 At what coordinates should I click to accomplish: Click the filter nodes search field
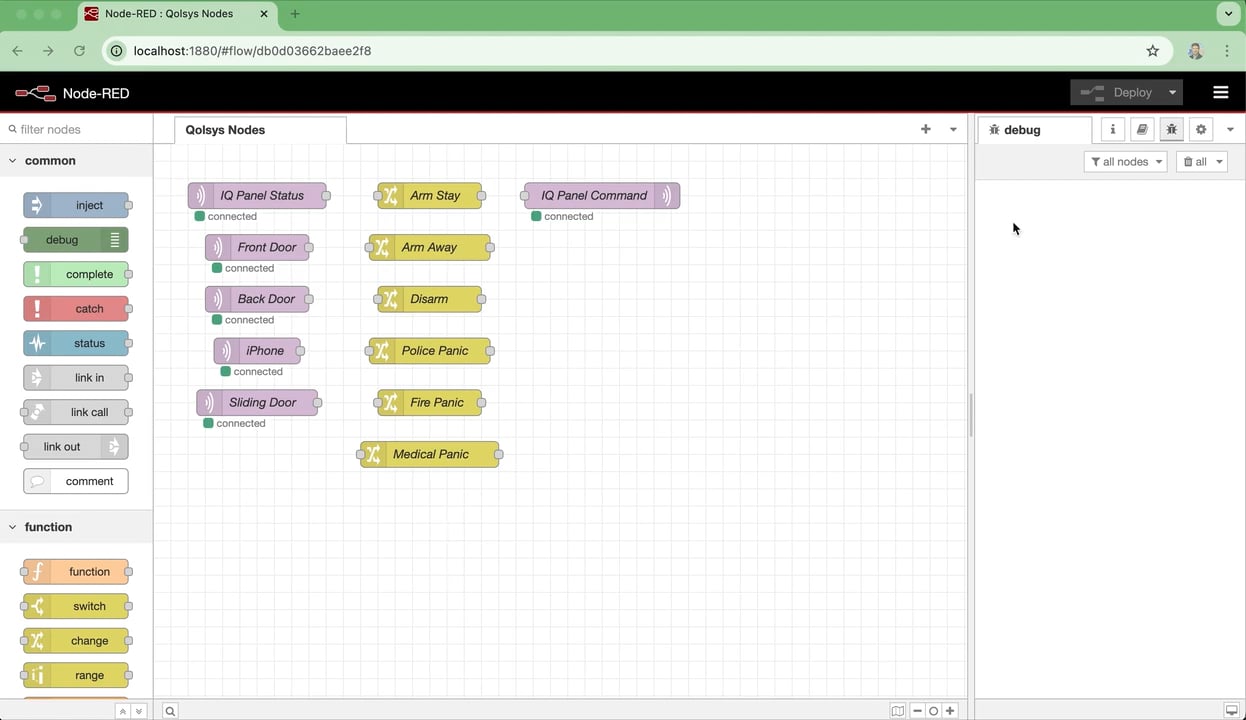tap(76, 129)
